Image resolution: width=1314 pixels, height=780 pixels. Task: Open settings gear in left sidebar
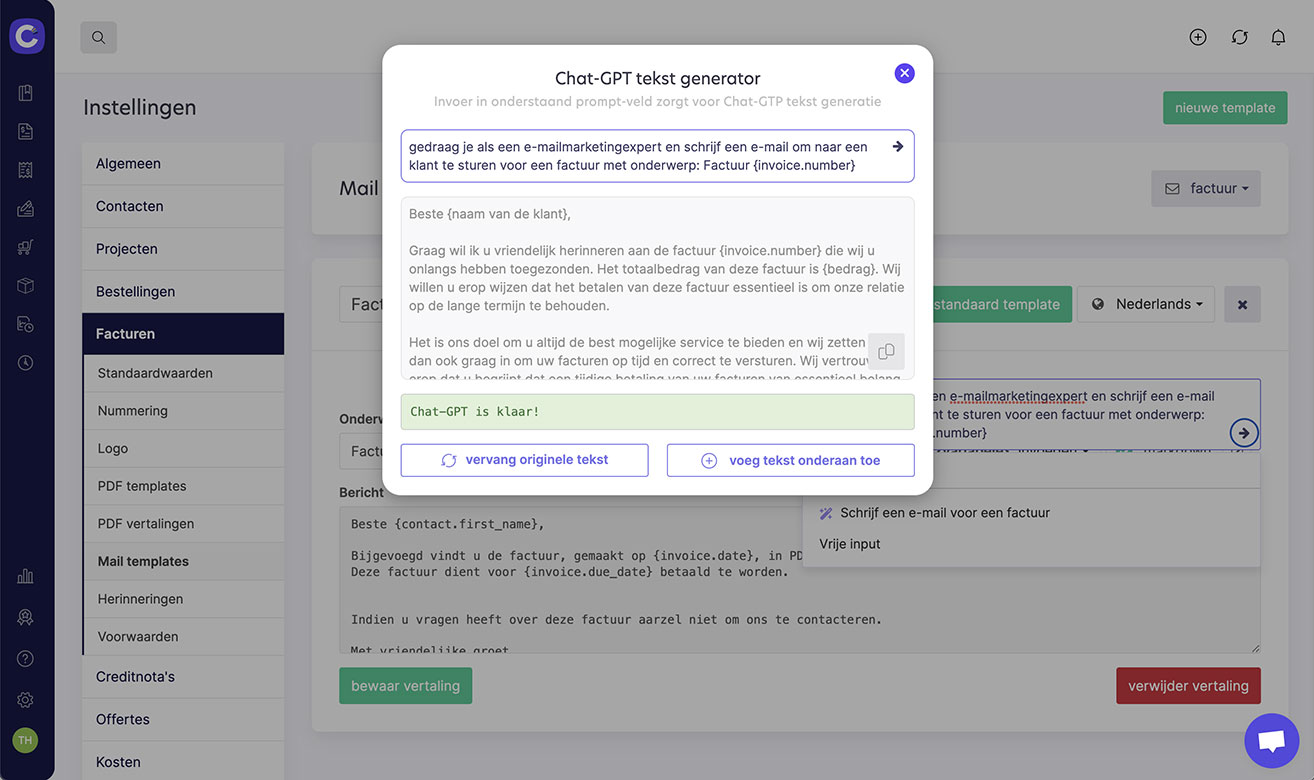[26, 700]
